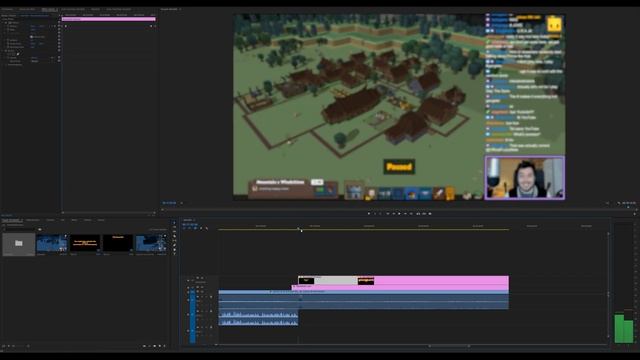Select pink clip bar in Effect Controls timeline
640x360 pixels.
click(x=109, y=19)
